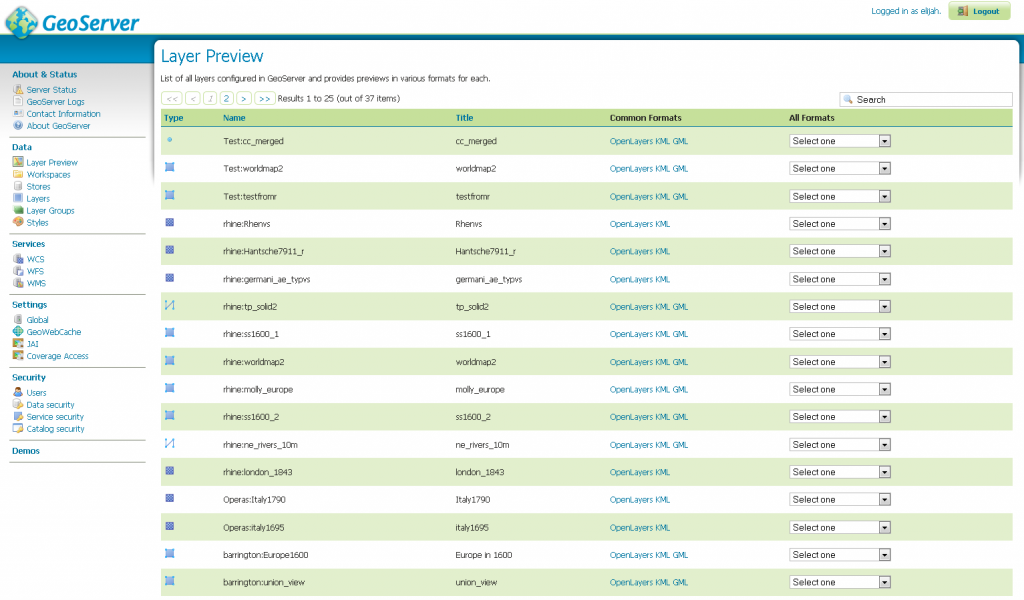Open All Formats dropdown for rhine:ss1600_1
This screenshot has width=1024, height=600.
pos(840,334)
